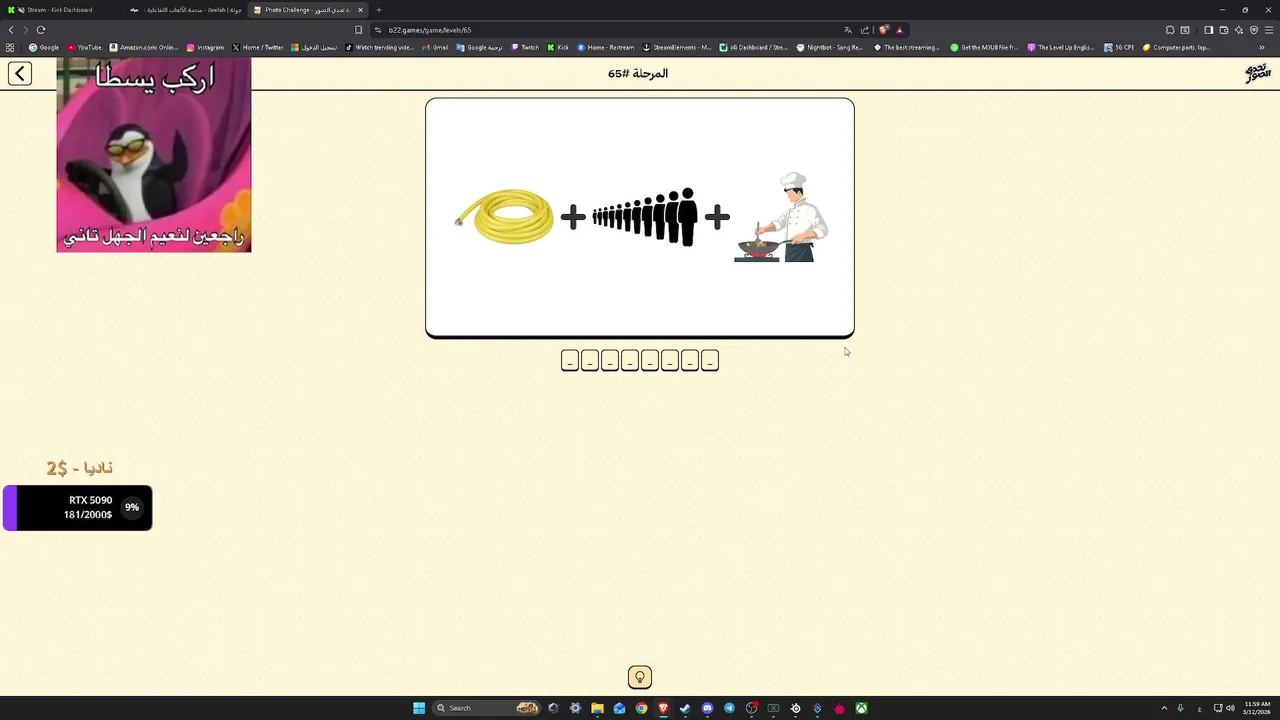Click the volume icon in system tray
1280x720 pixels.
[1230, 708]
